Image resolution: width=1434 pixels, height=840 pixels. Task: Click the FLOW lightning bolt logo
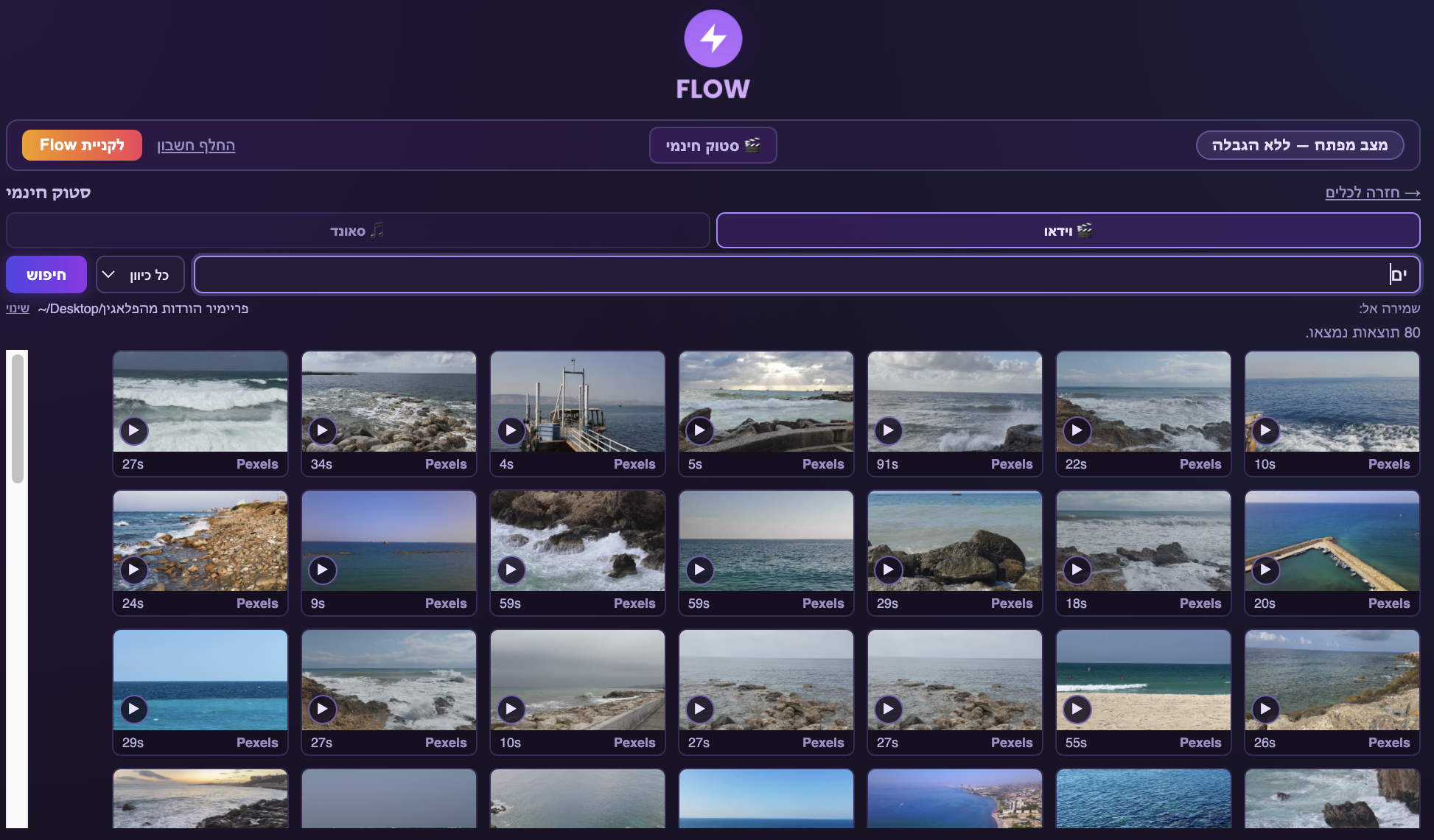click(713, 38)
